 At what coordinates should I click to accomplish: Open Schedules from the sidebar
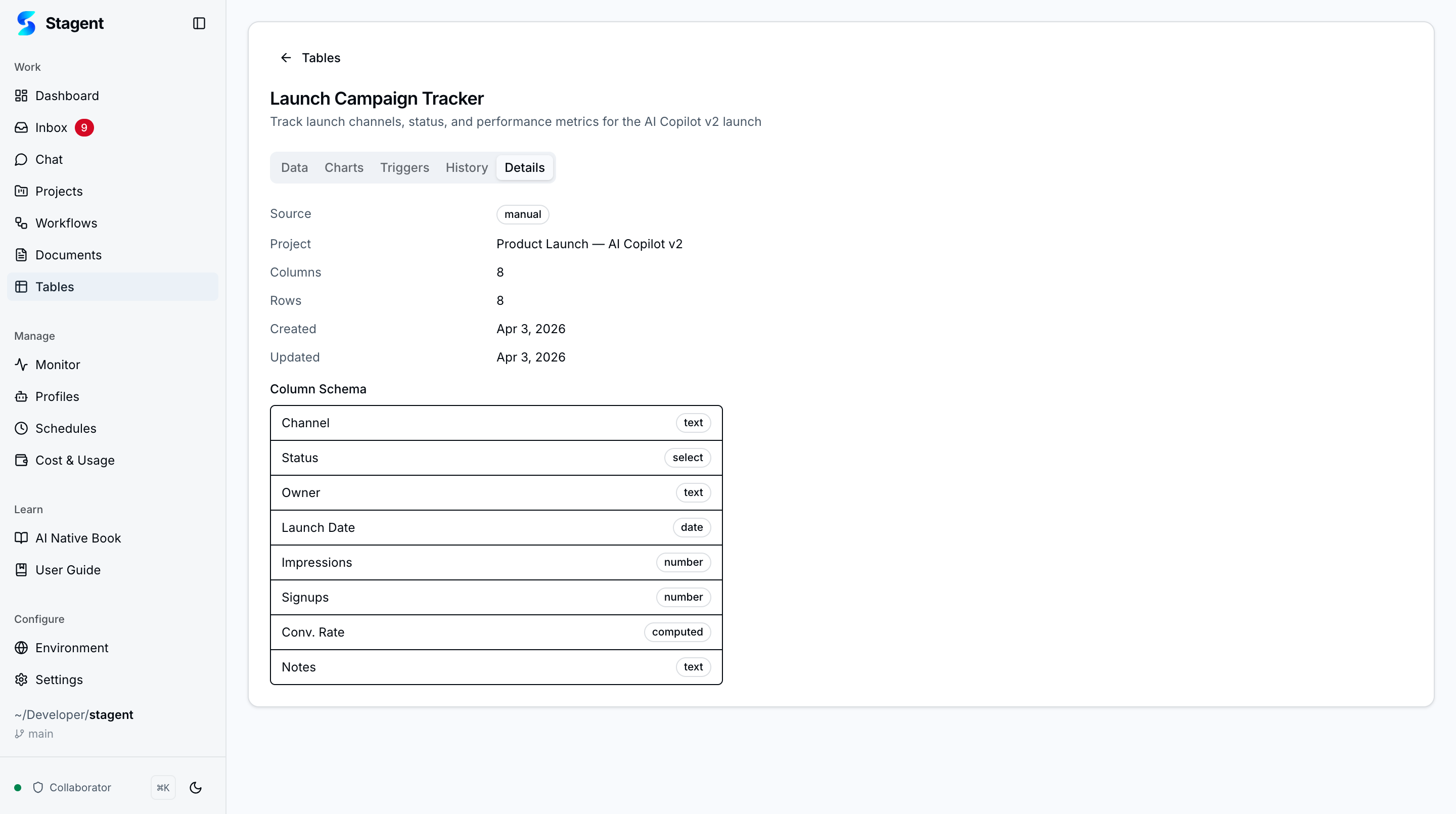point(65,428)
